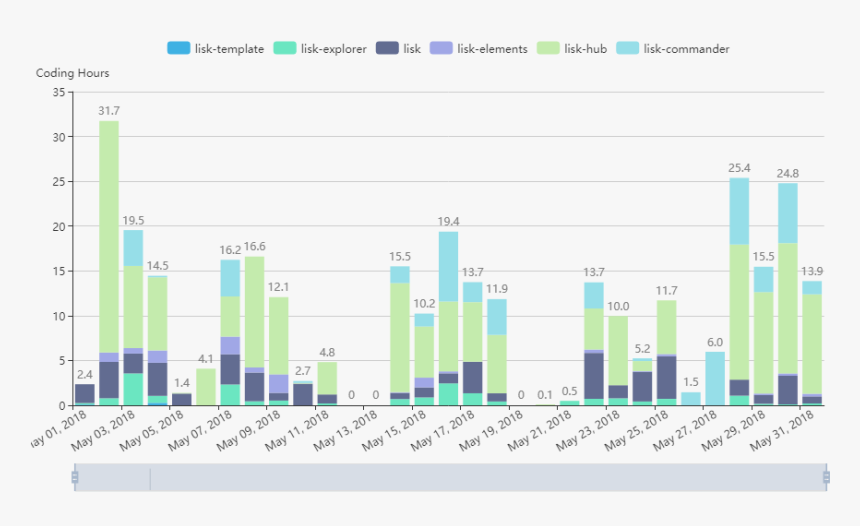Image resolution: width=860 pixels, height=526 pixels.
Task: Click the bar labeled 25.4
Action: [x=739, y=291]
